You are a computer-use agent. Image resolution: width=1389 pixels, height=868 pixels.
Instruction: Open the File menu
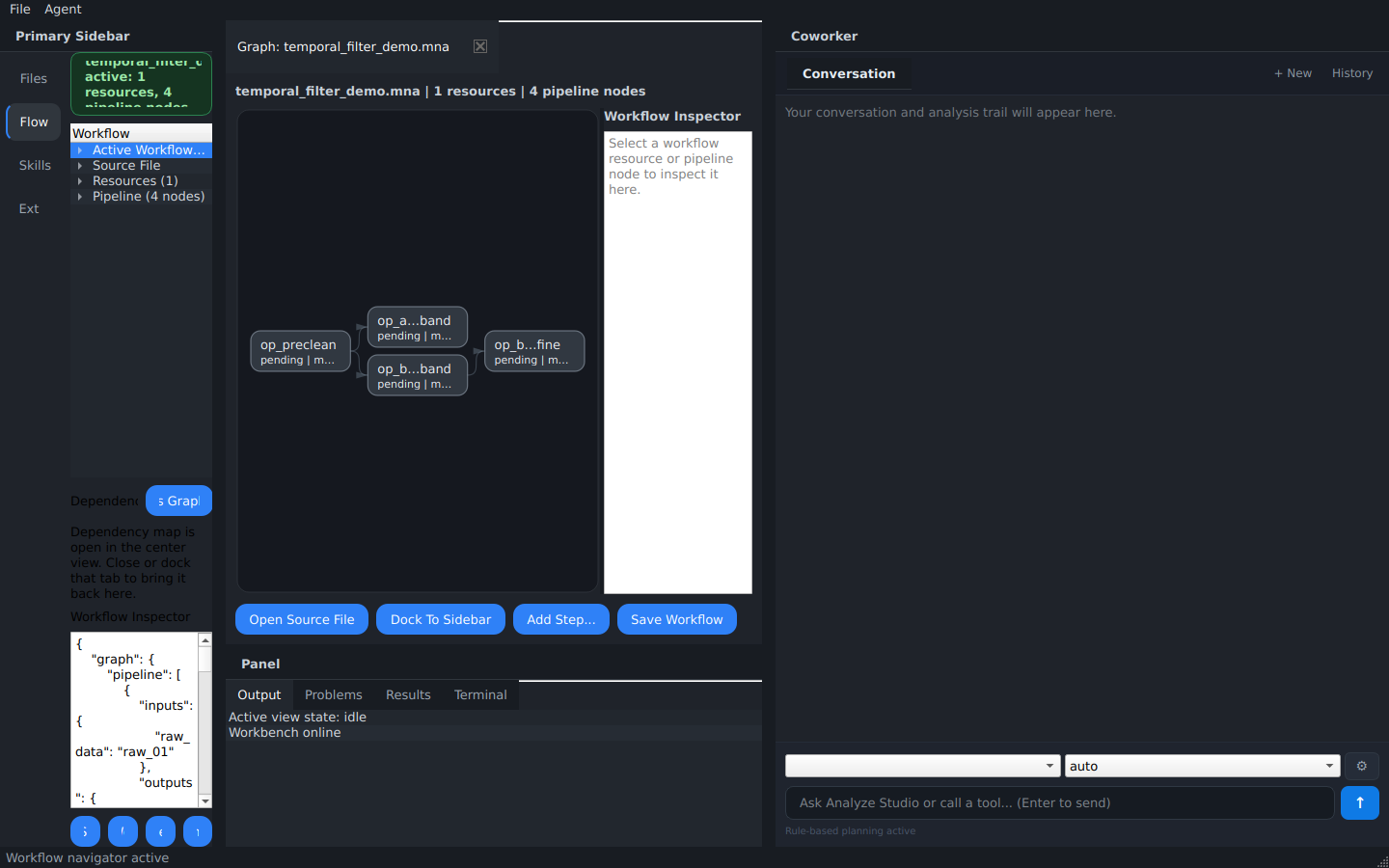point(20,9)
